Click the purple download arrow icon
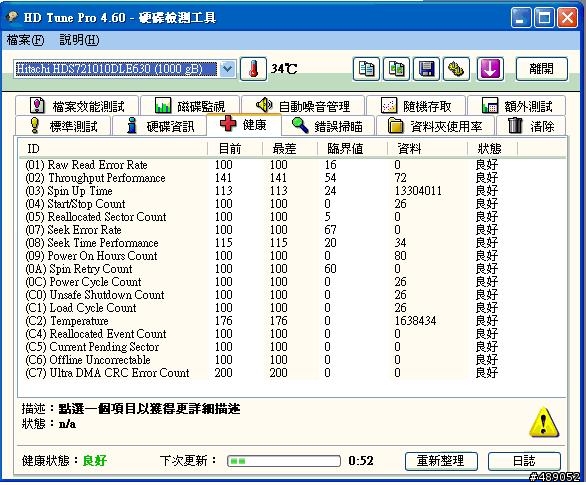The width and height of the screenshot is (586, 485). tap(490, 69)
